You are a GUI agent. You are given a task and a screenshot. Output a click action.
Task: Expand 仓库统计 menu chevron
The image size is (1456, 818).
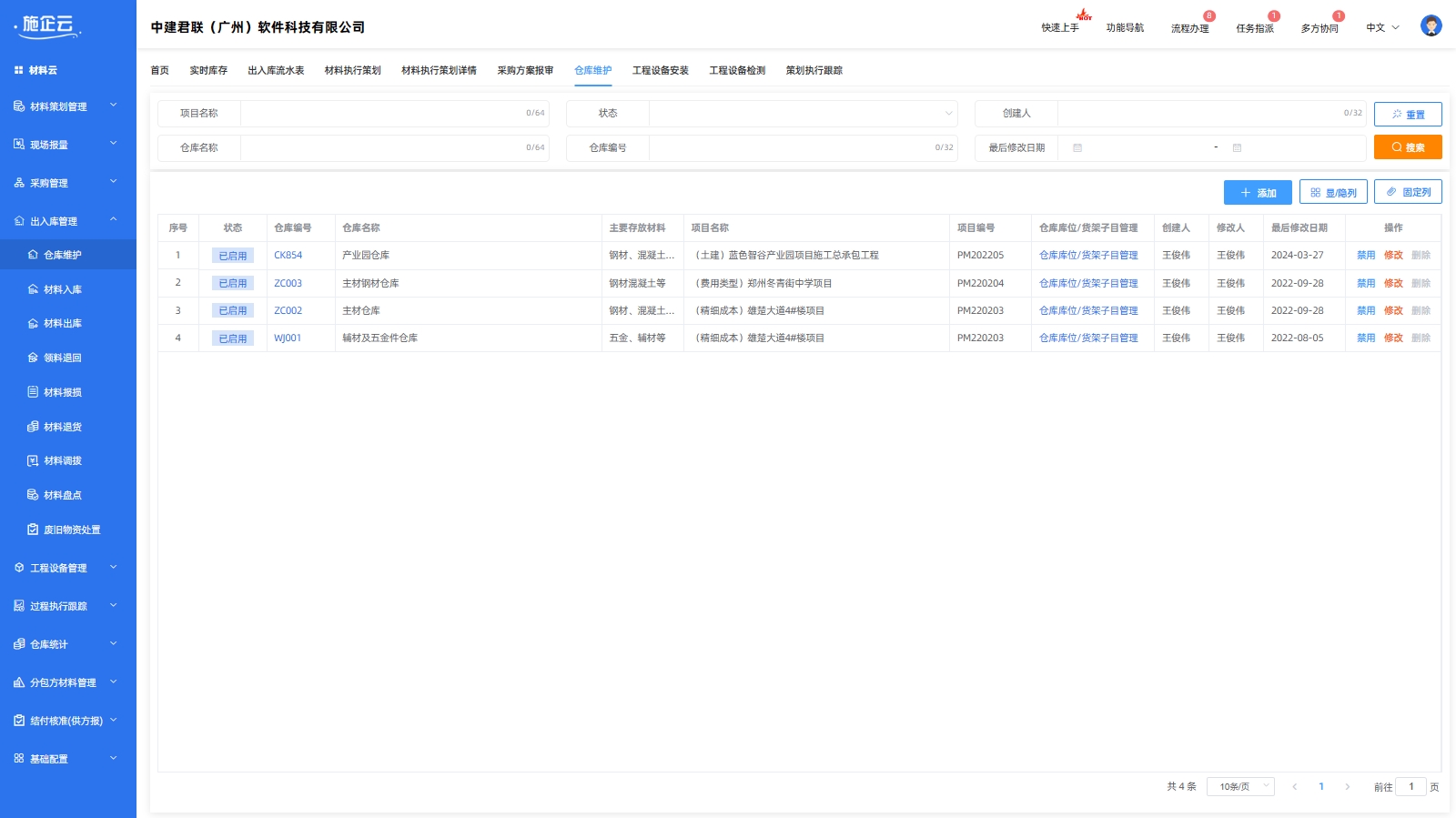pyautogui.click(x=114, y=643)
